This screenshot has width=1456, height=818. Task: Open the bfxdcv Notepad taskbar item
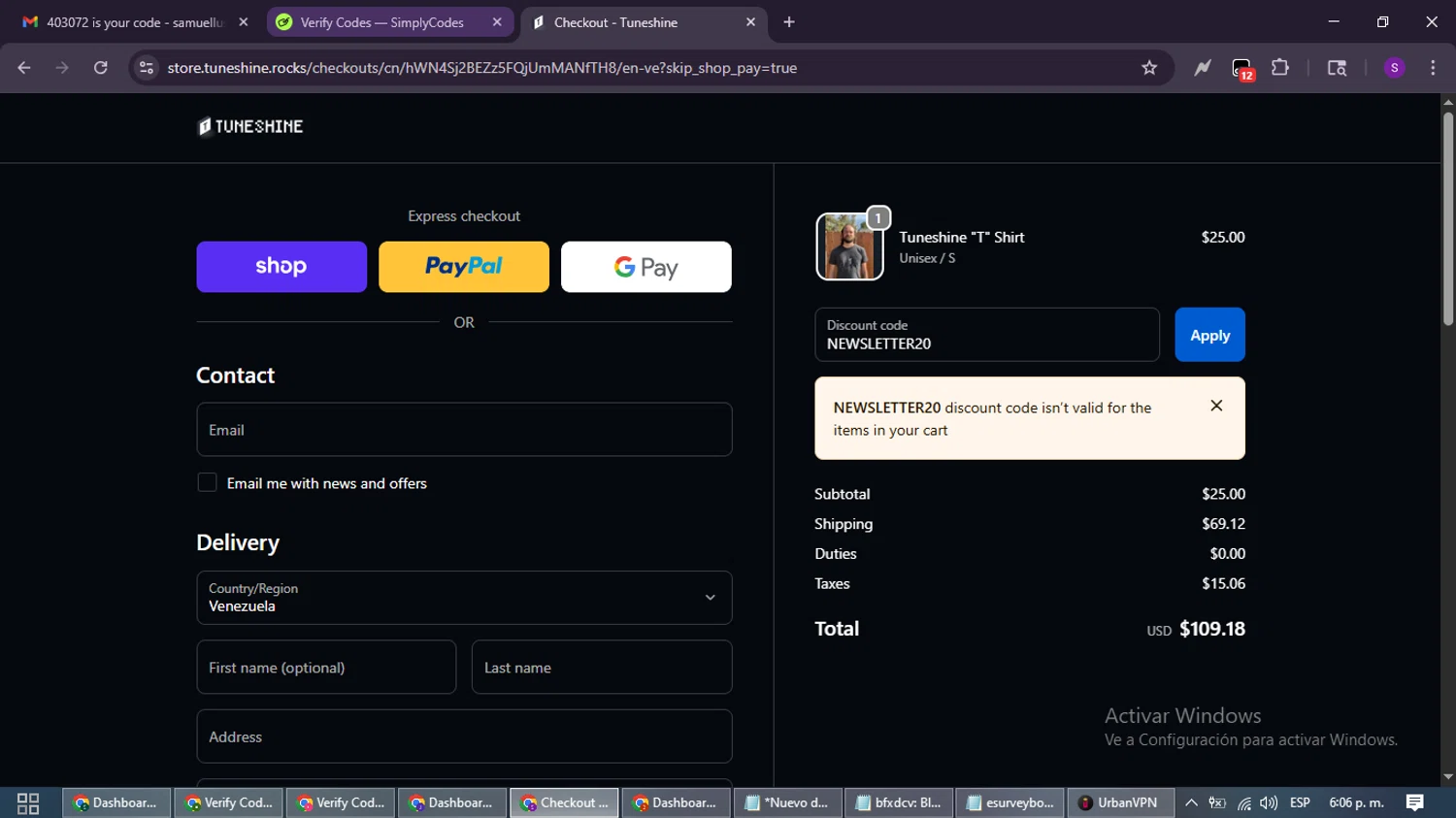(x=899, y=802)
